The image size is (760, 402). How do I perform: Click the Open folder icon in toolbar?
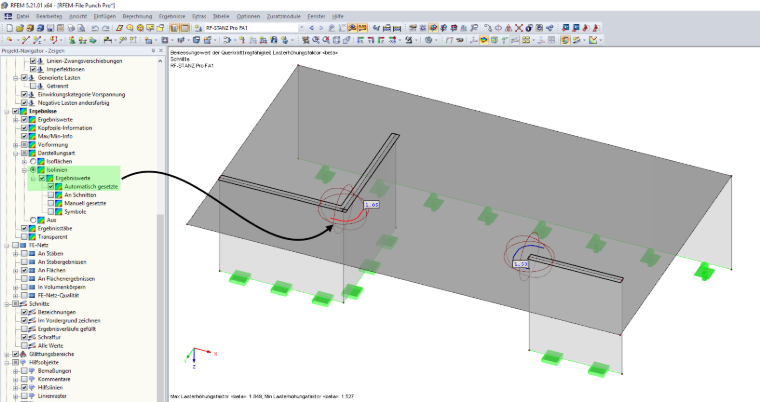coord(20,28)
